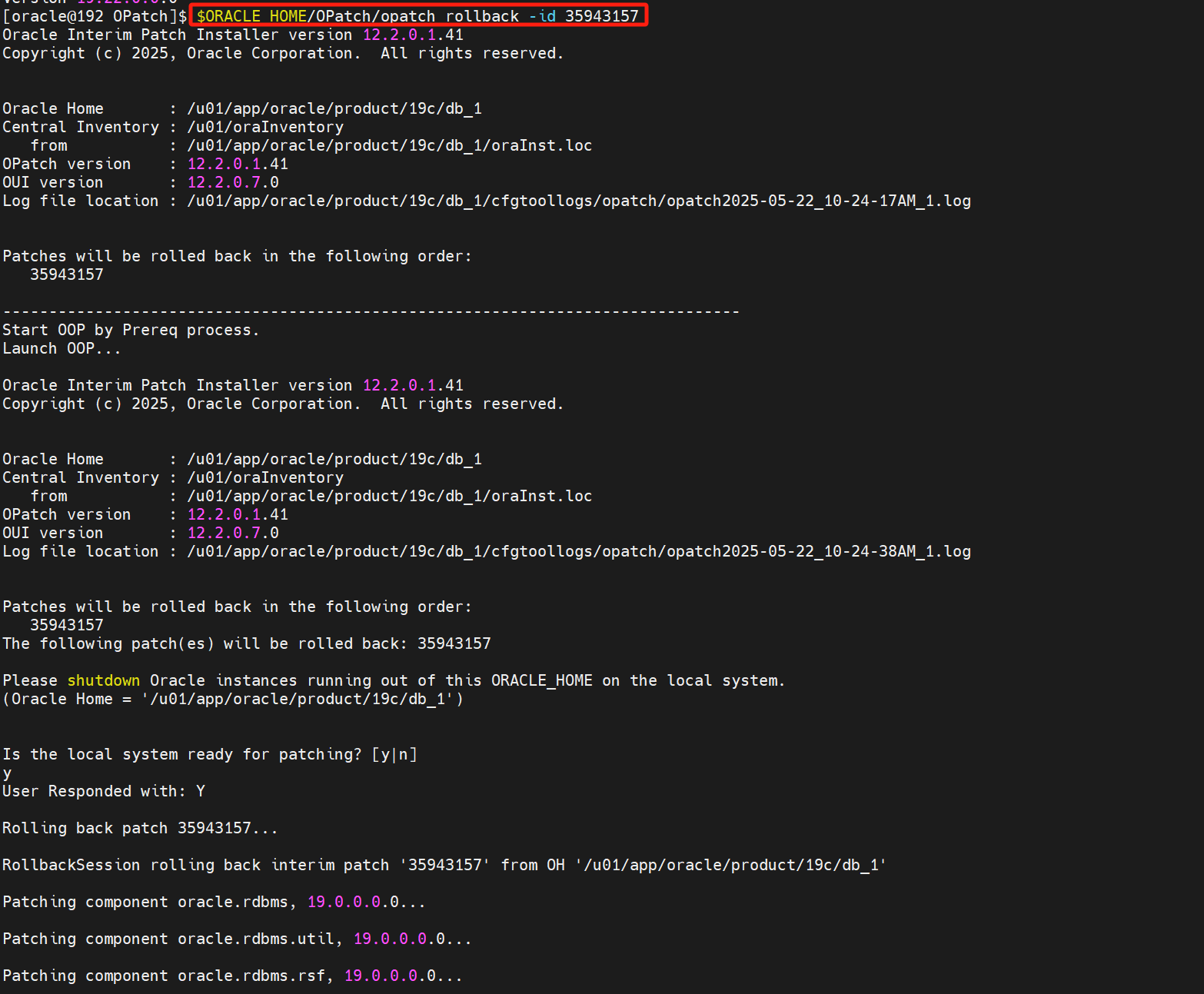Click the User Responded with: Y line
The height and width of the screenshot is (994, 1204).
pos(103,790)
